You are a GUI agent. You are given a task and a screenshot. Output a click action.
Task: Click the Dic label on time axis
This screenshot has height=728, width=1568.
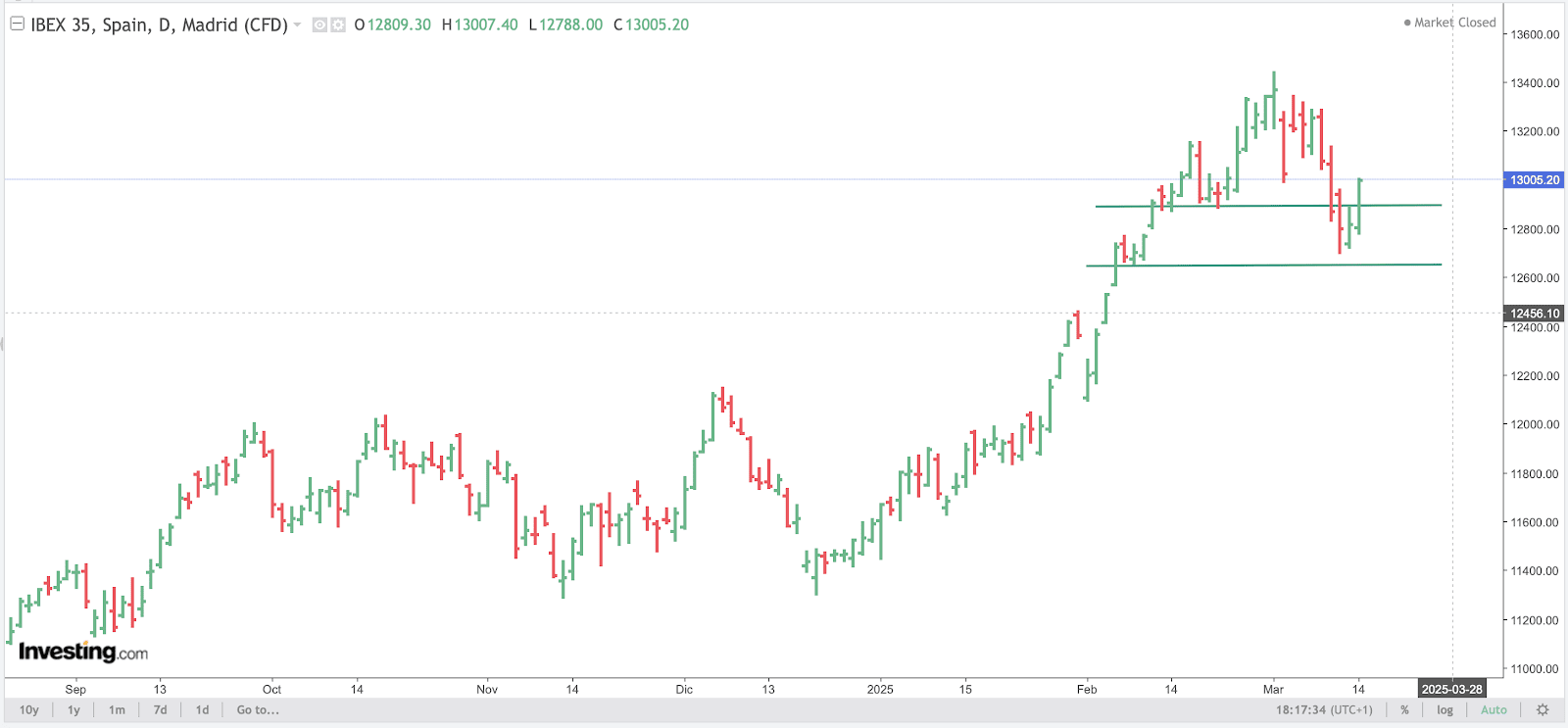point(684,690)
